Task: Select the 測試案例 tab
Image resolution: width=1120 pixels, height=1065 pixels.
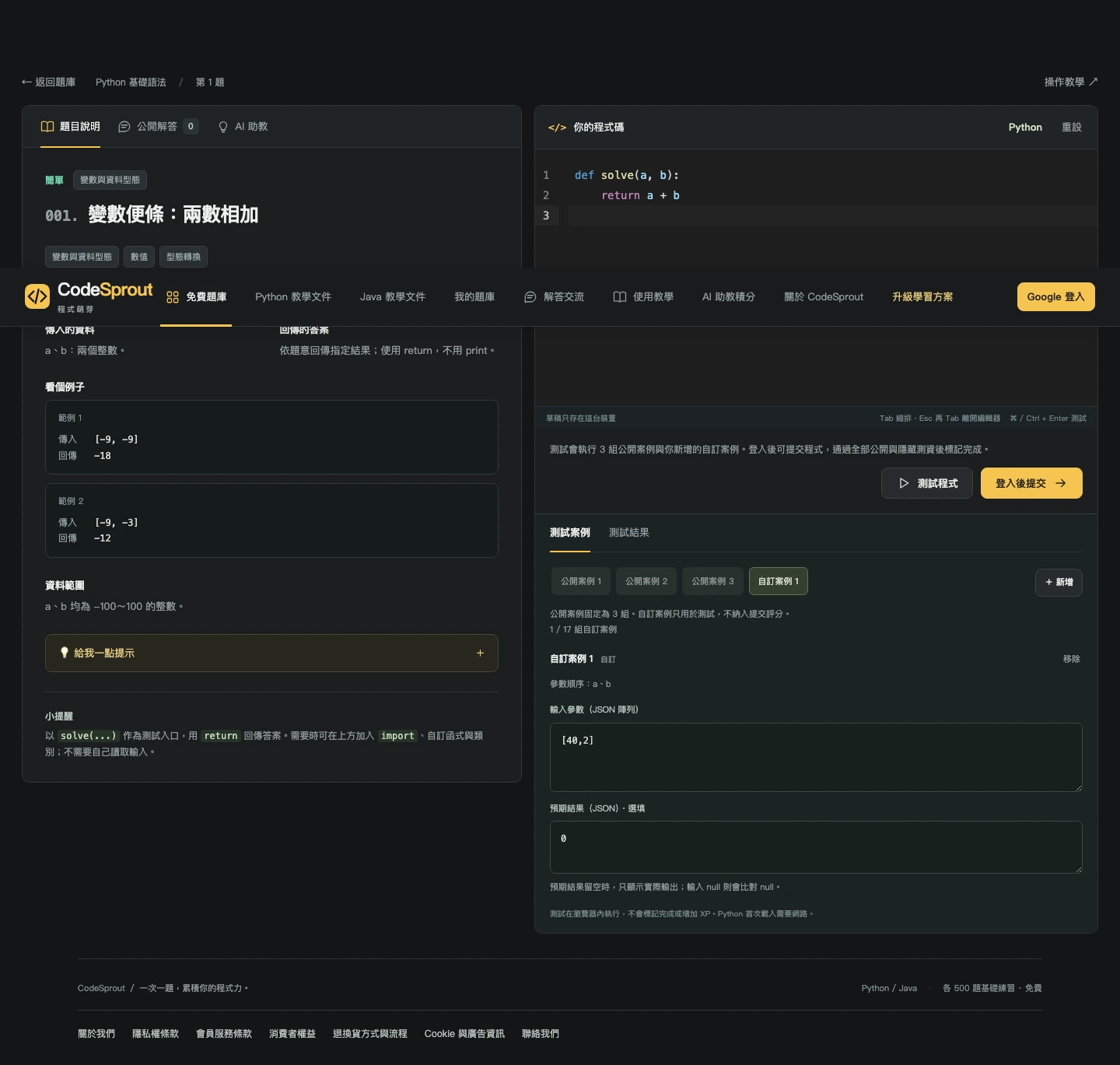Action: [570, 533]
